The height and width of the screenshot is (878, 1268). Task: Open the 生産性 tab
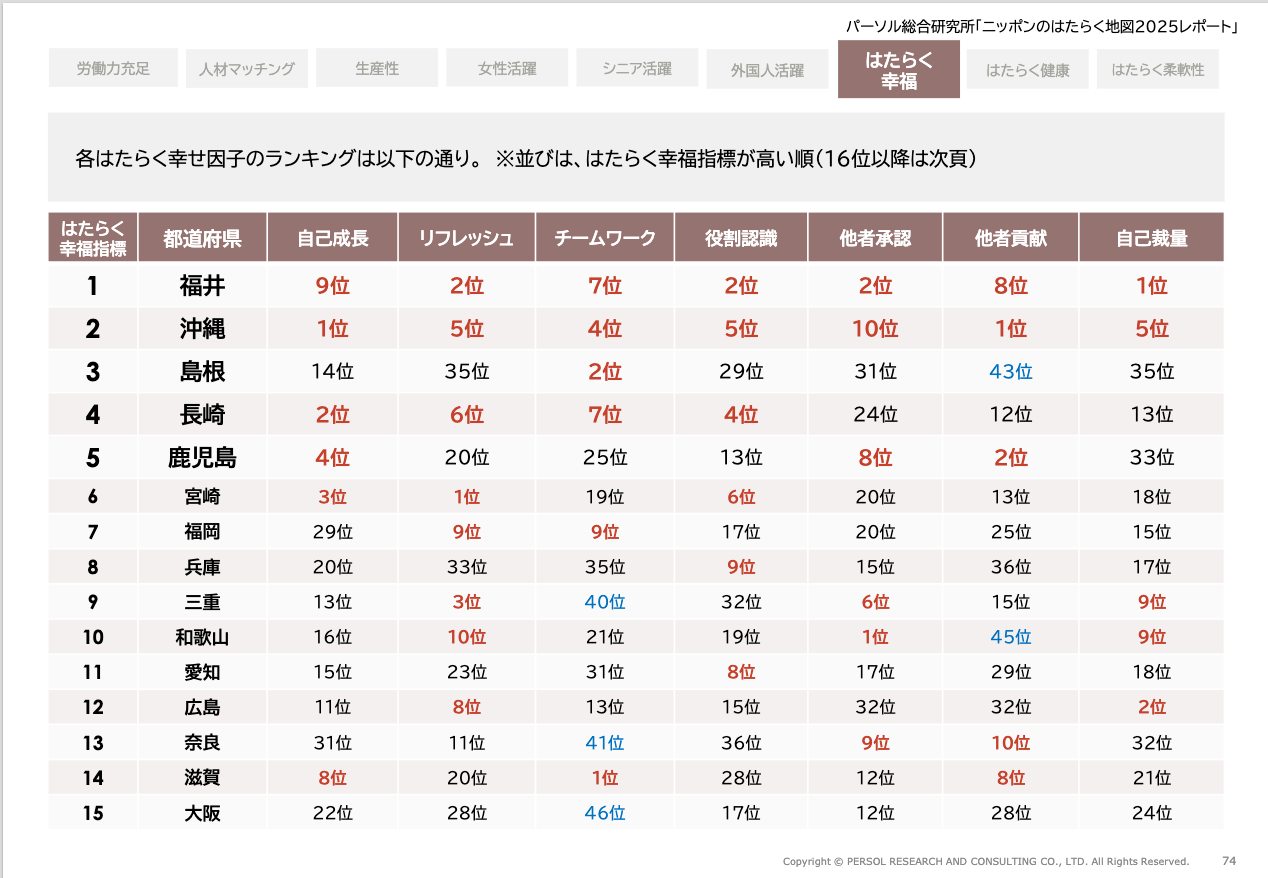(x=377, y=68)
